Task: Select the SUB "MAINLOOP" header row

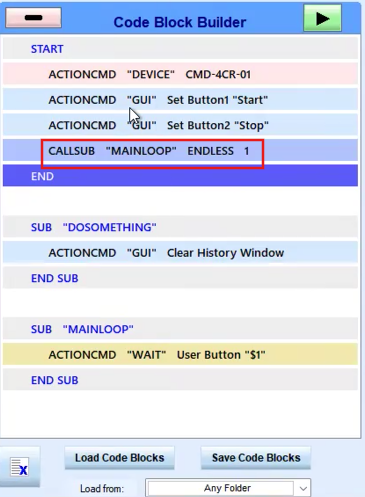Action: point(180,329)
